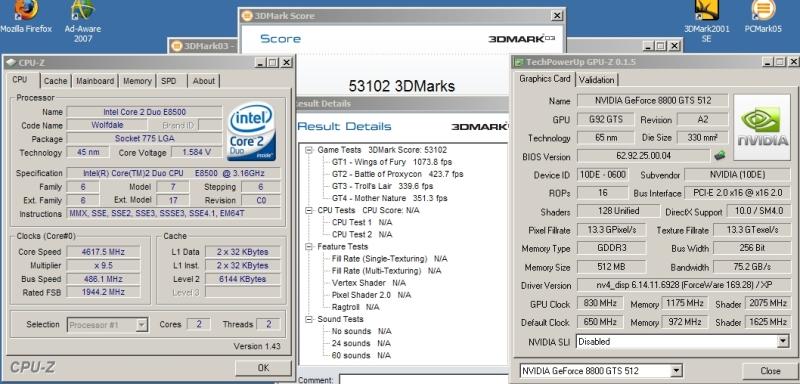This screenshot has height=384, width=800.
Task: Open the Ad-Aware 2007 desktop icon
Action: point(83,20)
